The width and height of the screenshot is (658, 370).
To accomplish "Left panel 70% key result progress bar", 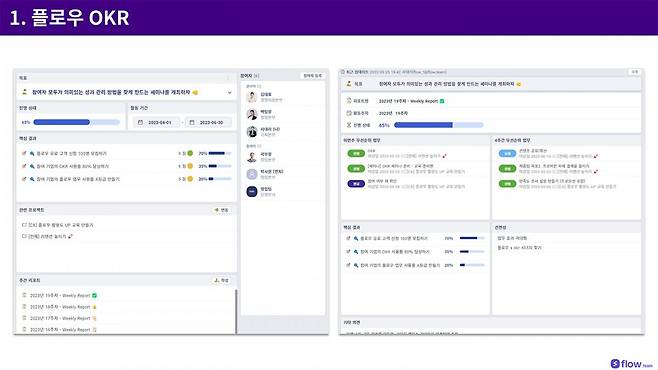I will [220, 153].
